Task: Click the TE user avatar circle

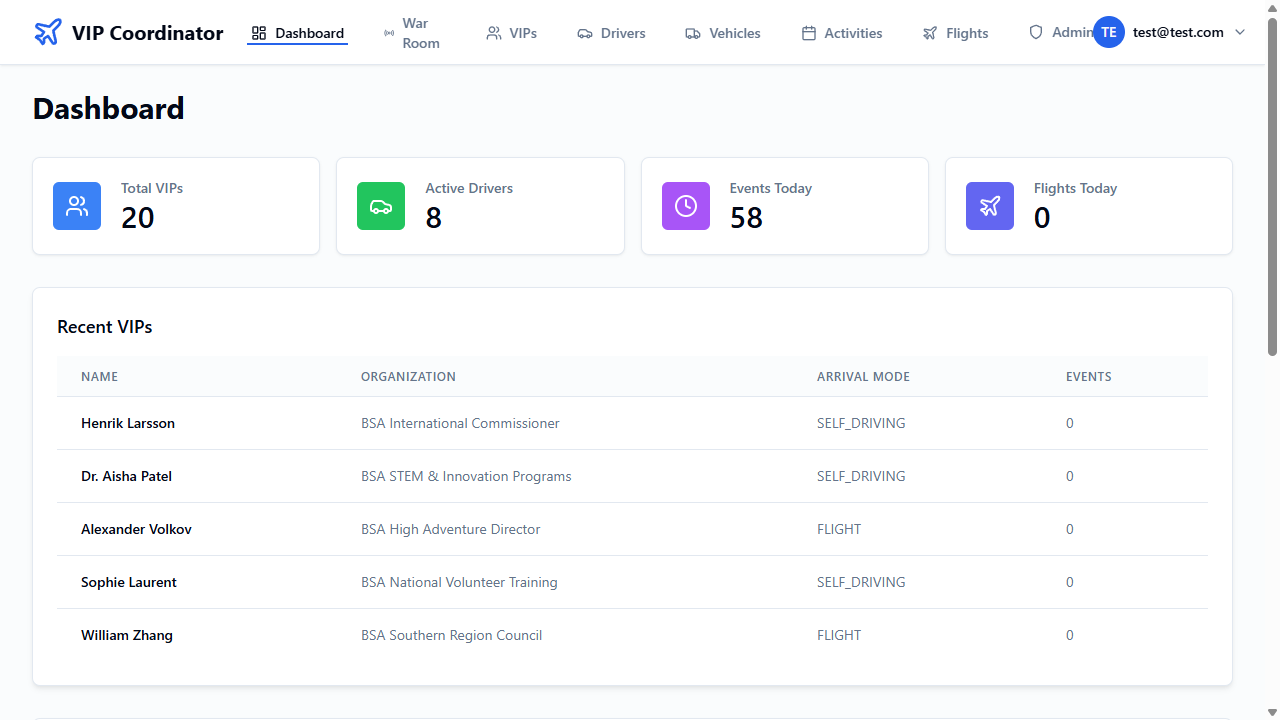Action: coord(1109,32)
